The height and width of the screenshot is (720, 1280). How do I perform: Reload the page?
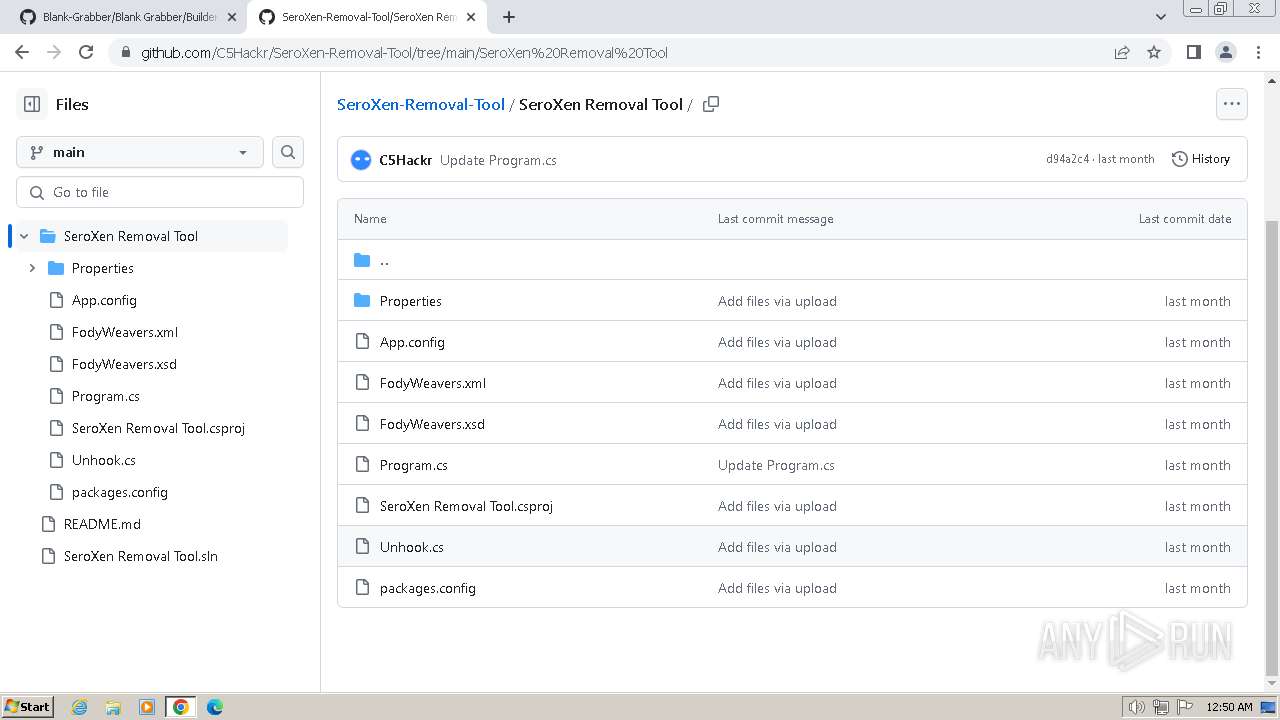[86, 52]
